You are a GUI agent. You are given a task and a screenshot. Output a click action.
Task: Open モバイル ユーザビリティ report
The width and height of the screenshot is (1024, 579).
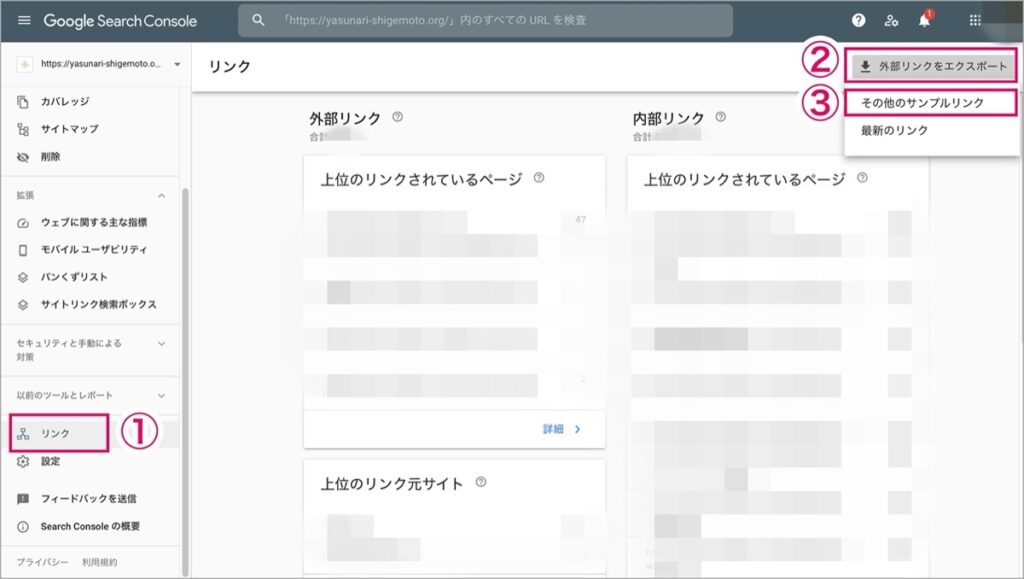[94, 250]
